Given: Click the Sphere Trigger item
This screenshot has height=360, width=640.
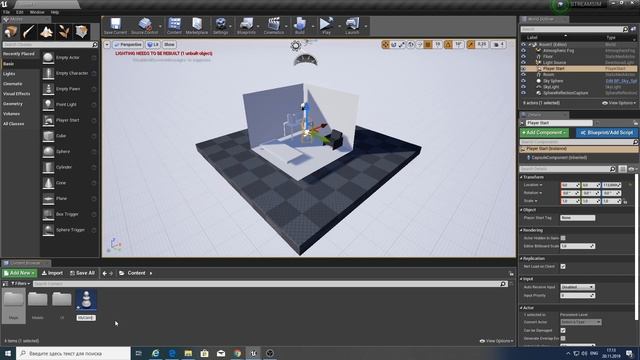Looking at the screenshot, I should click(x=69, y=230).
